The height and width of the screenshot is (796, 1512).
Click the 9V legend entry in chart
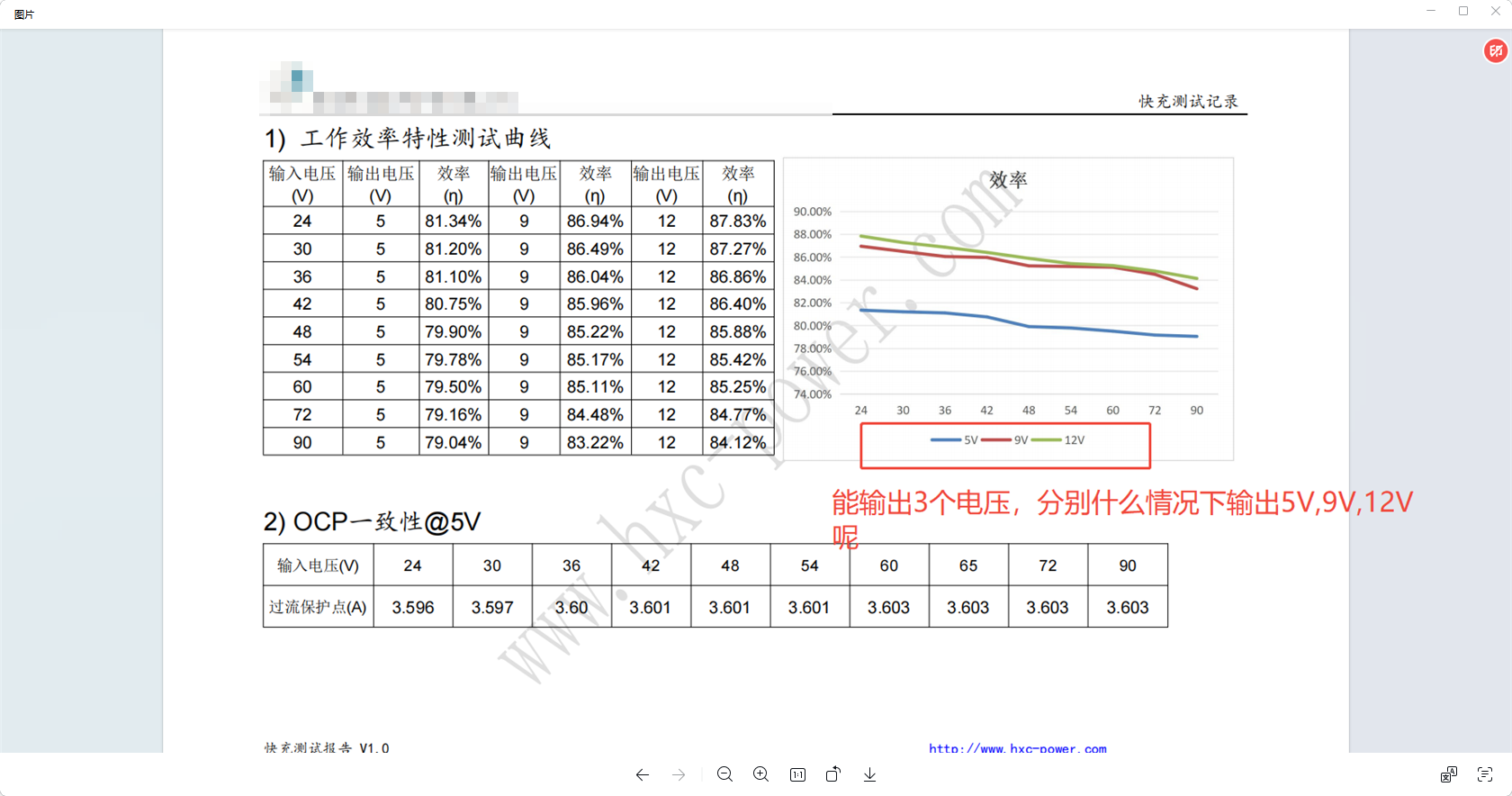click(x=1005, y=440)
